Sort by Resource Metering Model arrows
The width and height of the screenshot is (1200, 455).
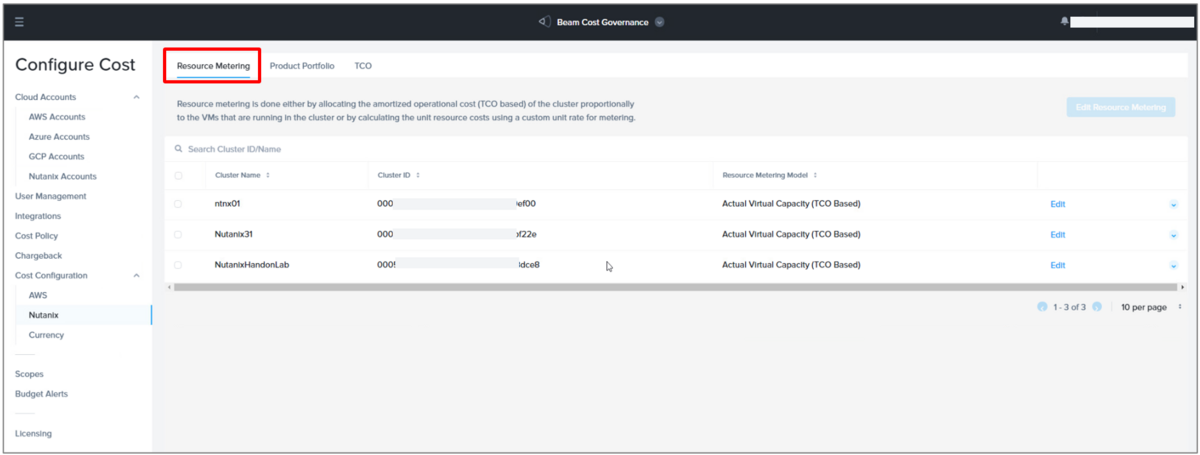(815, 175)
